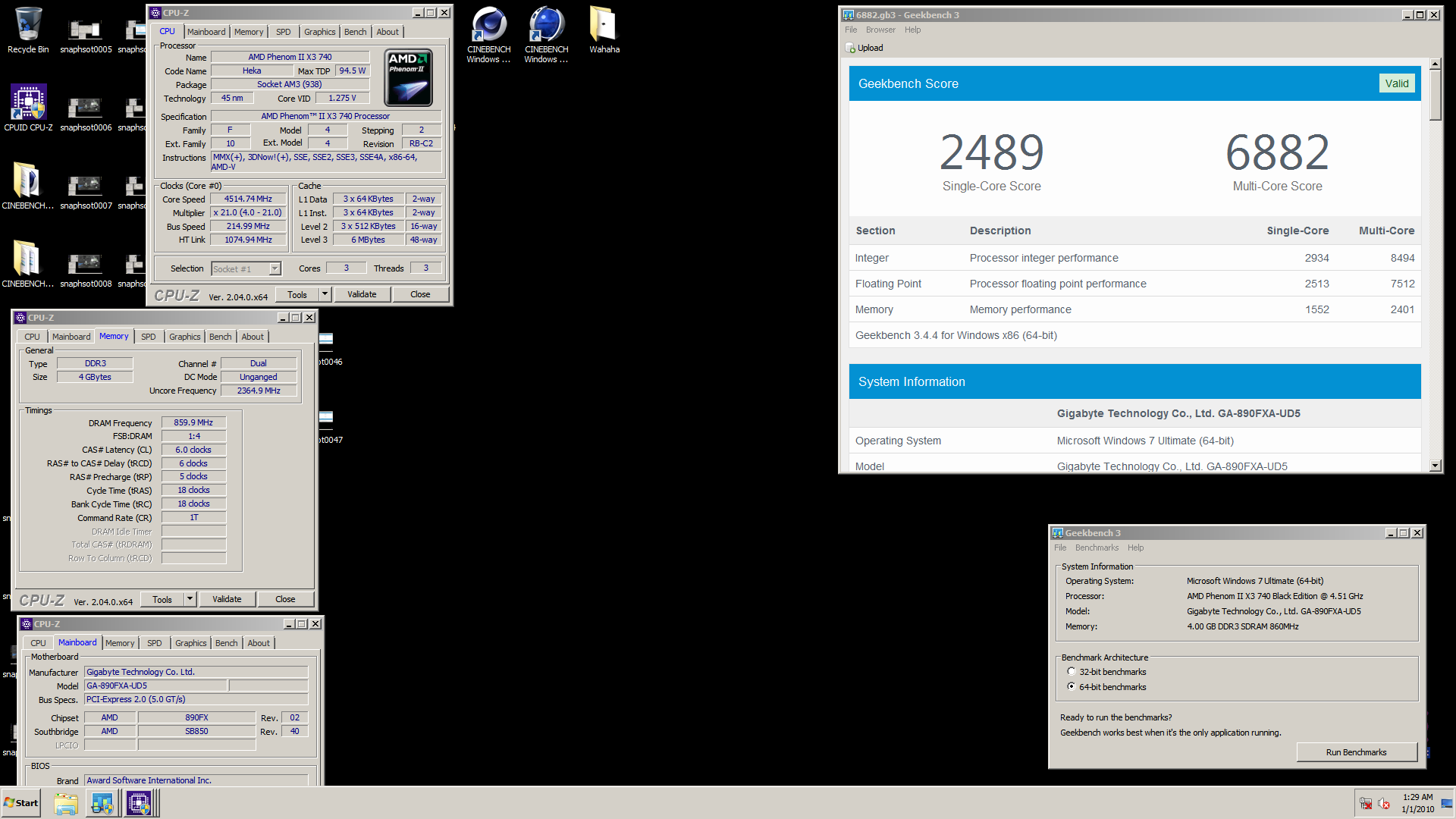Screen dimensions: 1456x819
Task: Open Bench tab in the CPU-Z Mainboard window
Action: 226,643
